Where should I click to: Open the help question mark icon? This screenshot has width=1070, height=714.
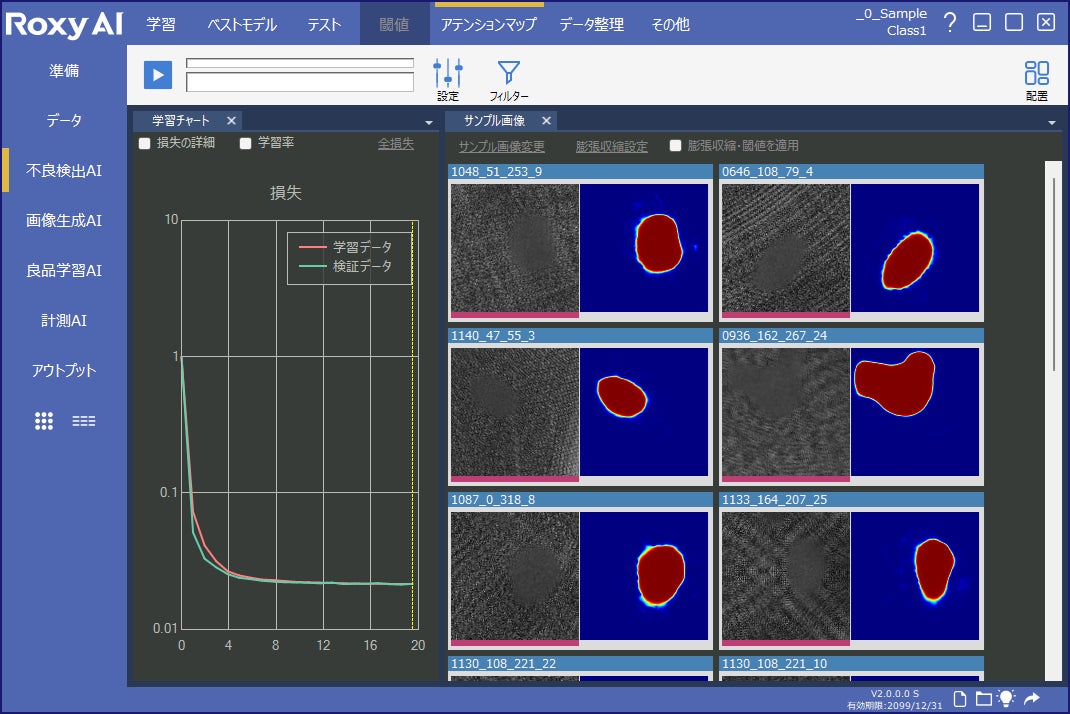click(x=950, y=22)
